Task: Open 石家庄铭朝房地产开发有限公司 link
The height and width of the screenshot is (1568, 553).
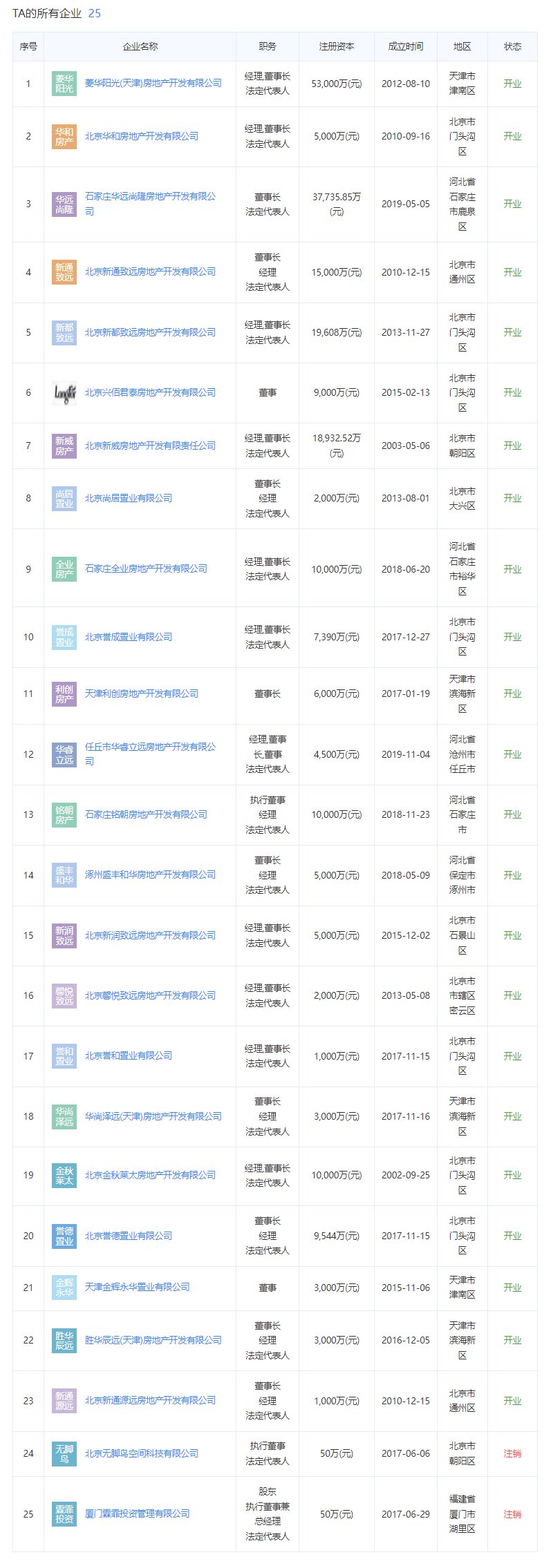Action: coord(146,814)
